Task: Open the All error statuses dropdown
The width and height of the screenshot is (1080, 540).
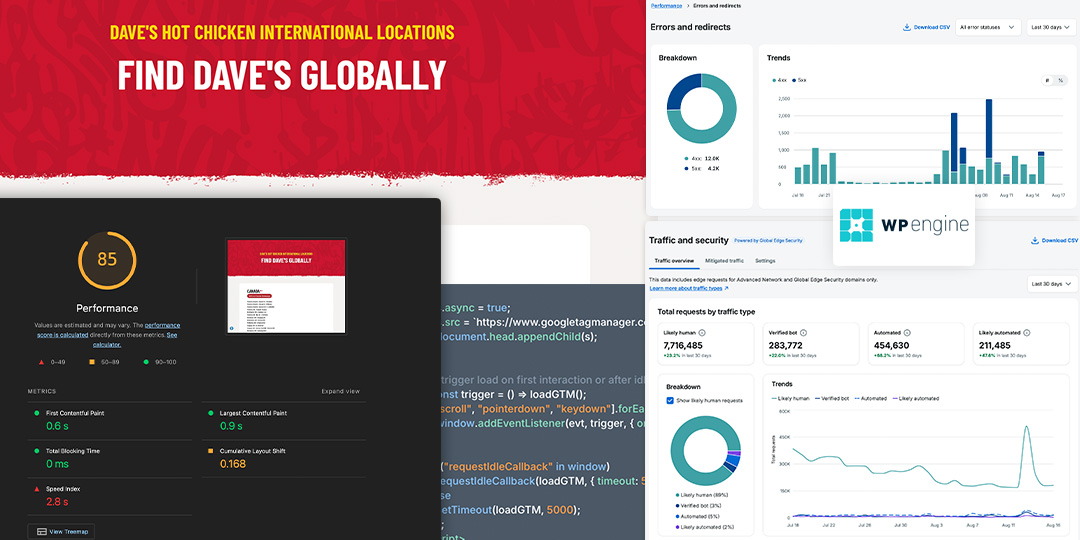Action: pyautogui.click(x=988, y=28)
